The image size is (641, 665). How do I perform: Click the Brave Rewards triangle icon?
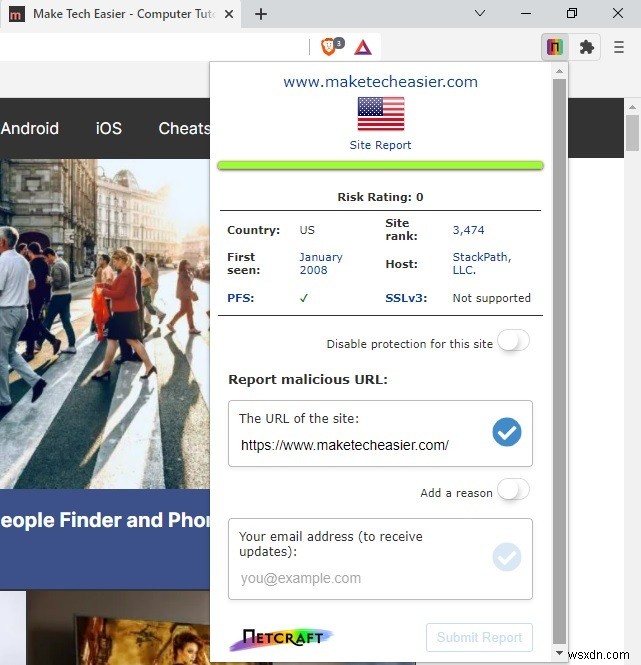coord(363,47)
